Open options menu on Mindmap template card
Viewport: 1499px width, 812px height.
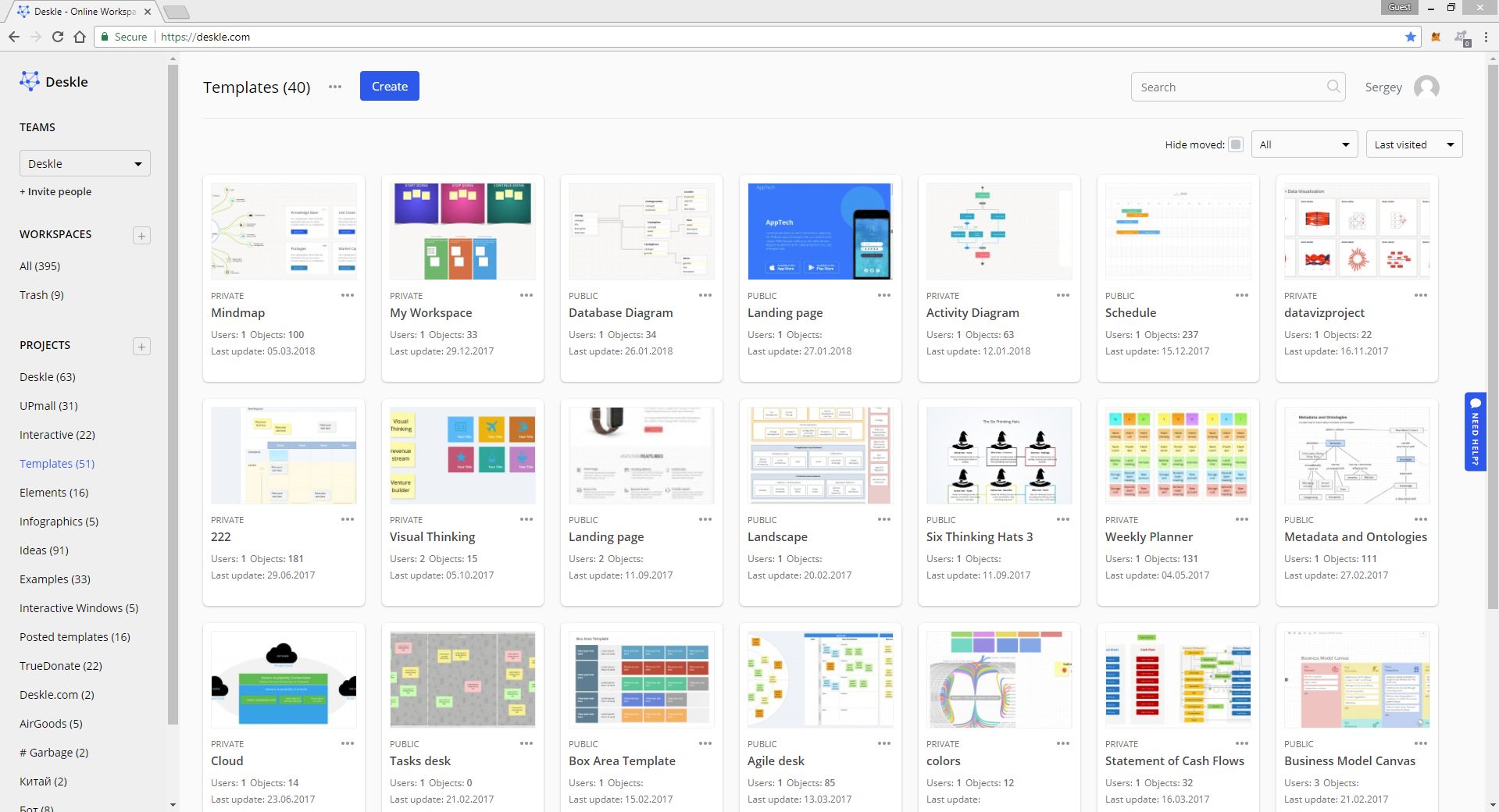[x=347, y=296]
